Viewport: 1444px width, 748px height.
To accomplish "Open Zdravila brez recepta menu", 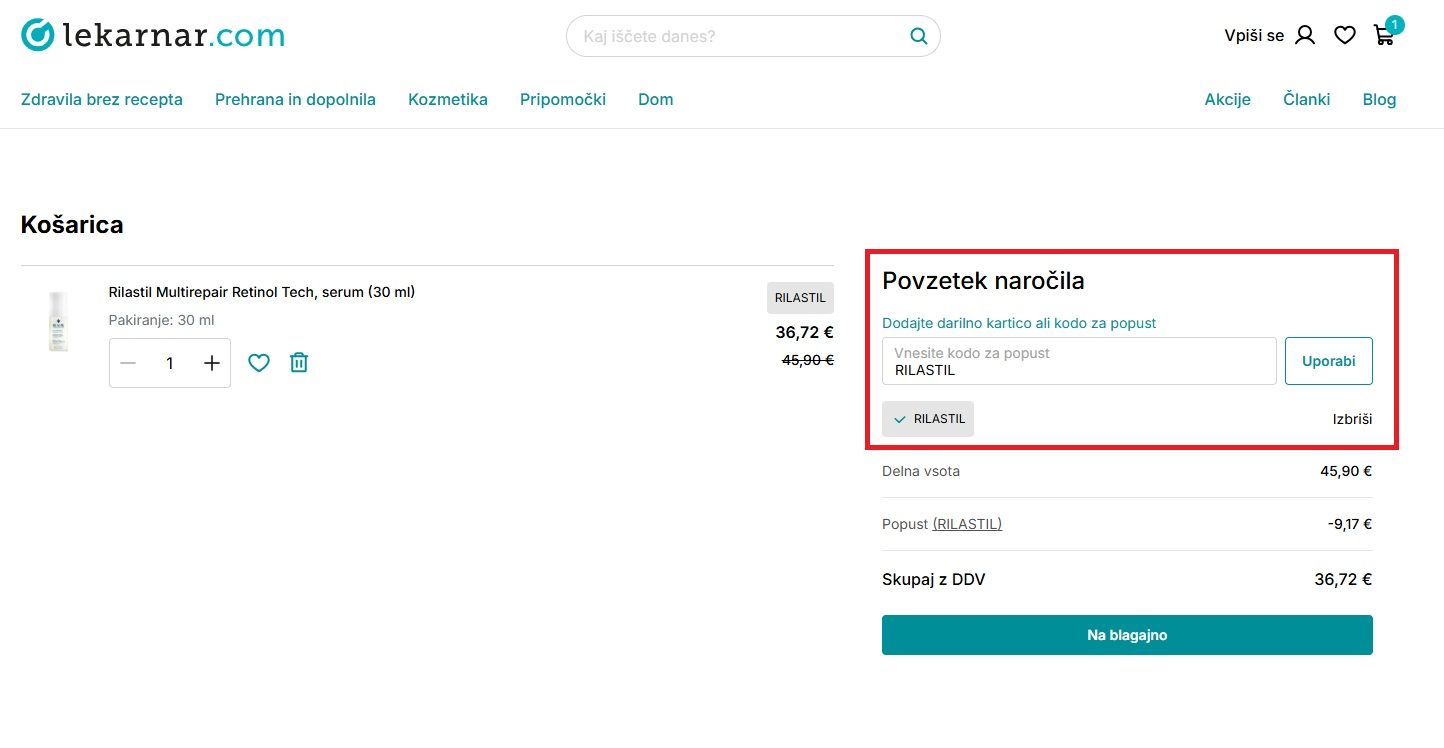I will 102,99.
